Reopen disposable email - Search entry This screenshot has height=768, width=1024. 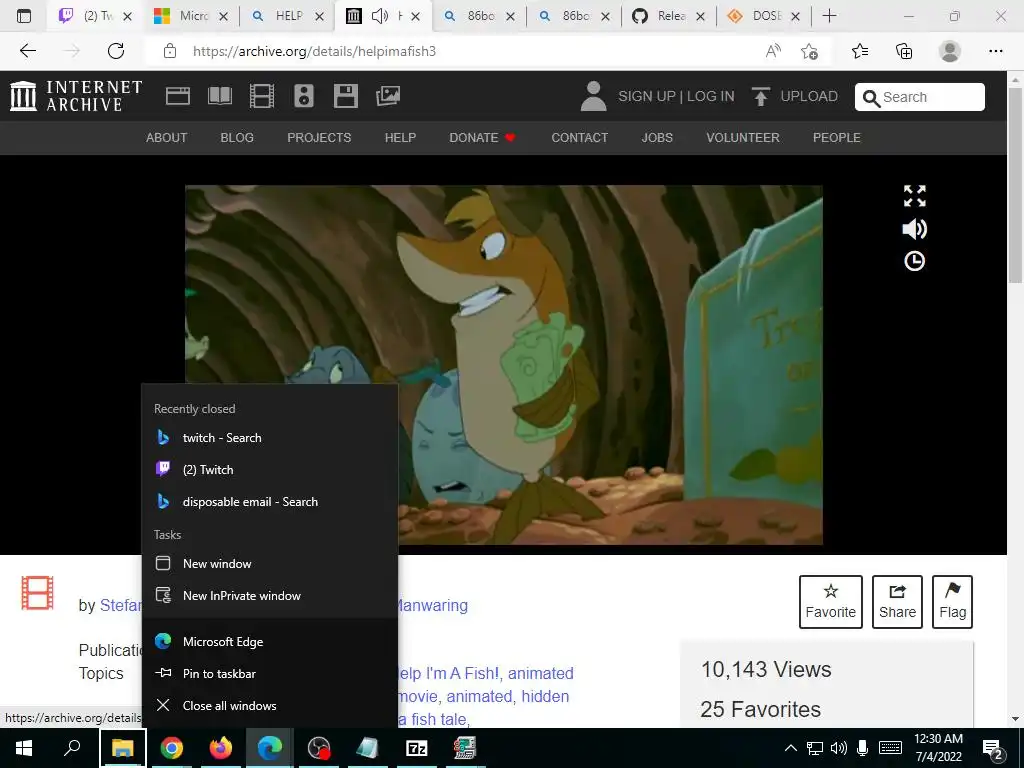pos(270,502)
